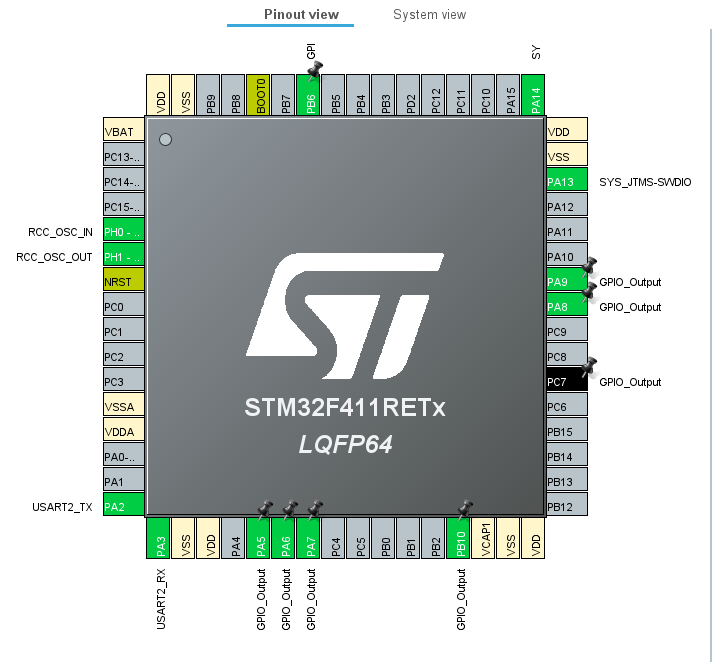
Task: Click the pushpin icon on PB6
Action: coord(314,71)
